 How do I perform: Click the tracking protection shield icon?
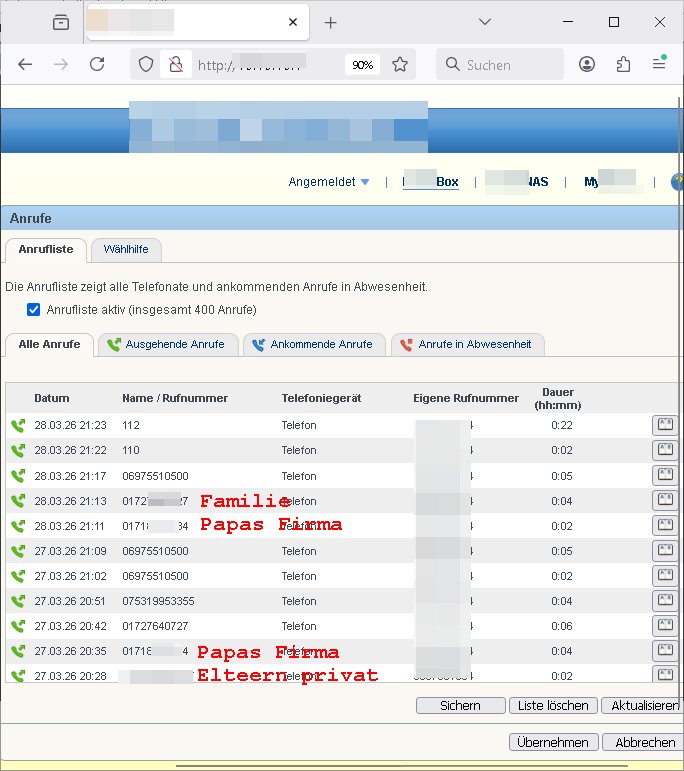(146, 64)
